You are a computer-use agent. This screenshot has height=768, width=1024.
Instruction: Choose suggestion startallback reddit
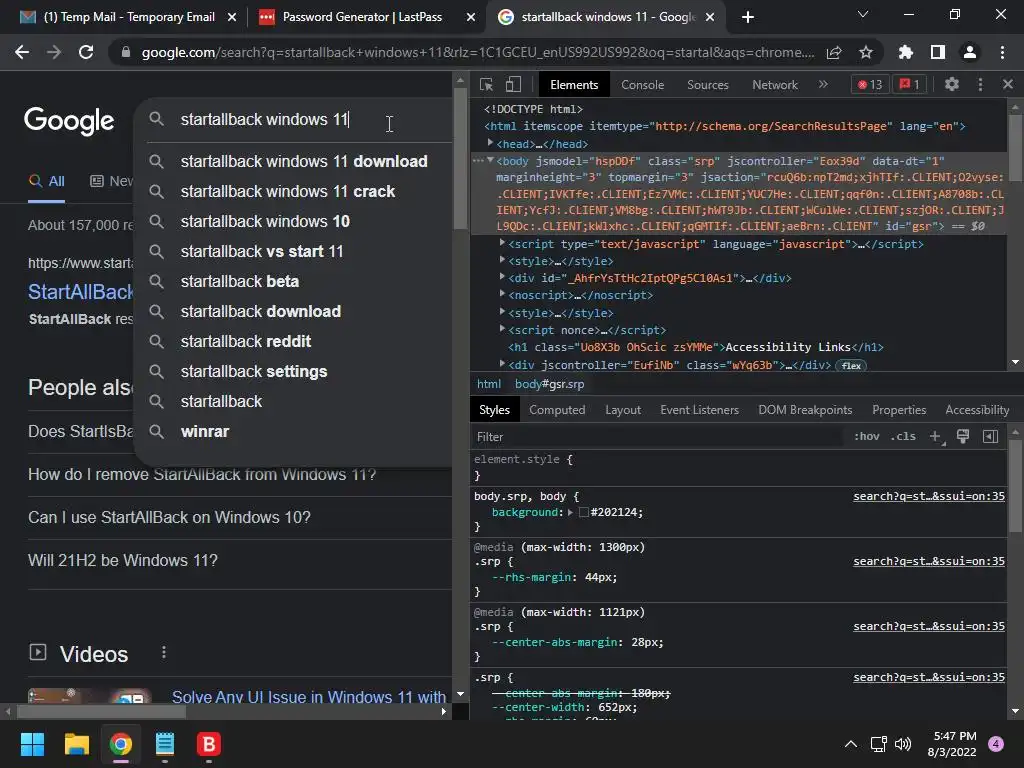click(246, 342)
